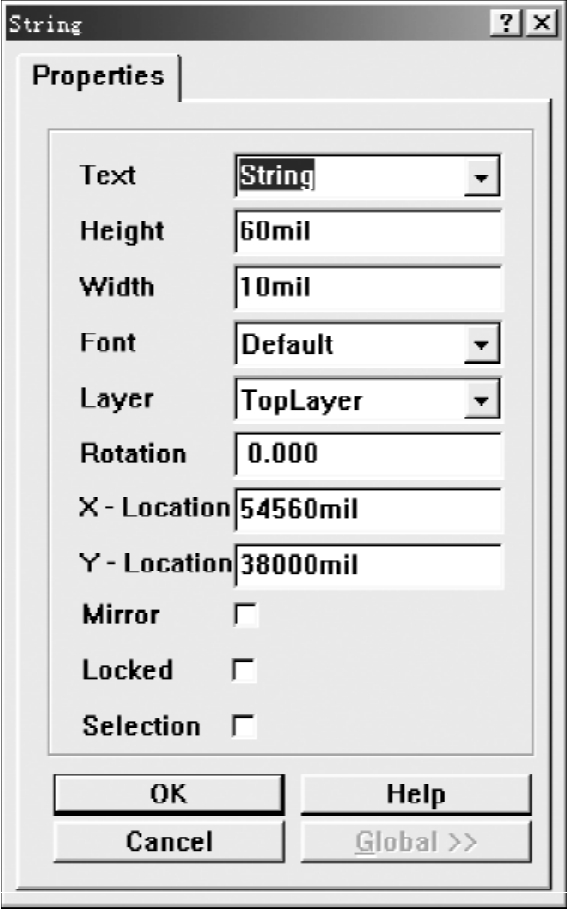Check the Selection checkbox

coord(244,726)
